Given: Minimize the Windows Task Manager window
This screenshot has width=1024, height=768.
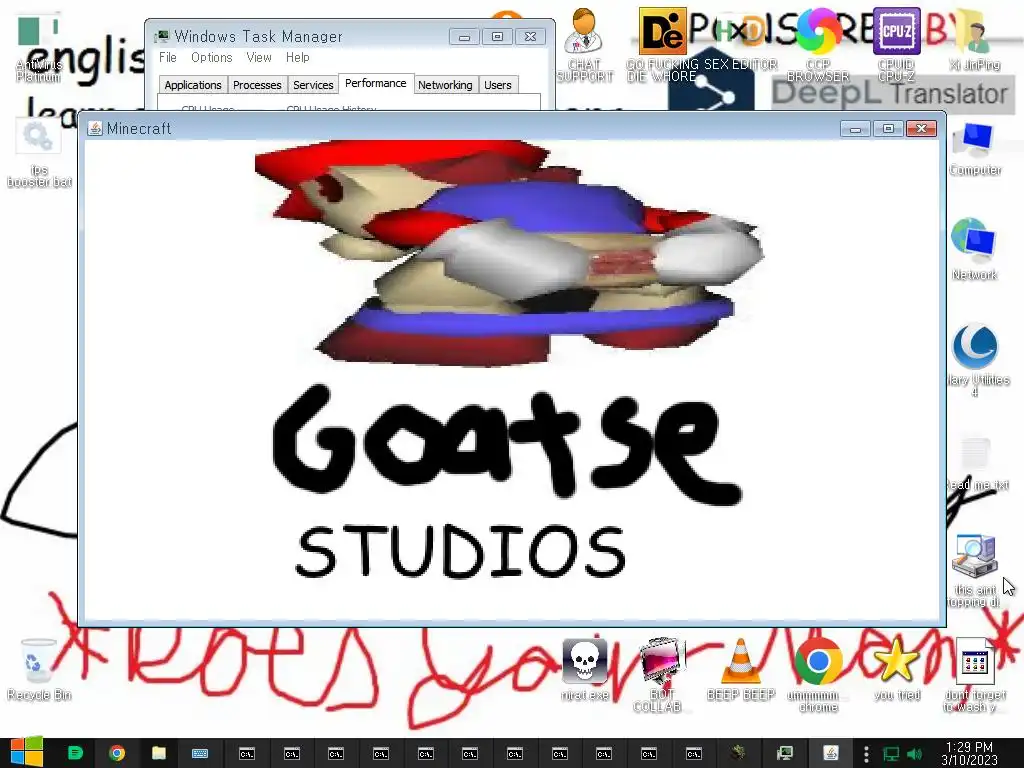Looking at the screenshot, I should click(x=464, y=37).
